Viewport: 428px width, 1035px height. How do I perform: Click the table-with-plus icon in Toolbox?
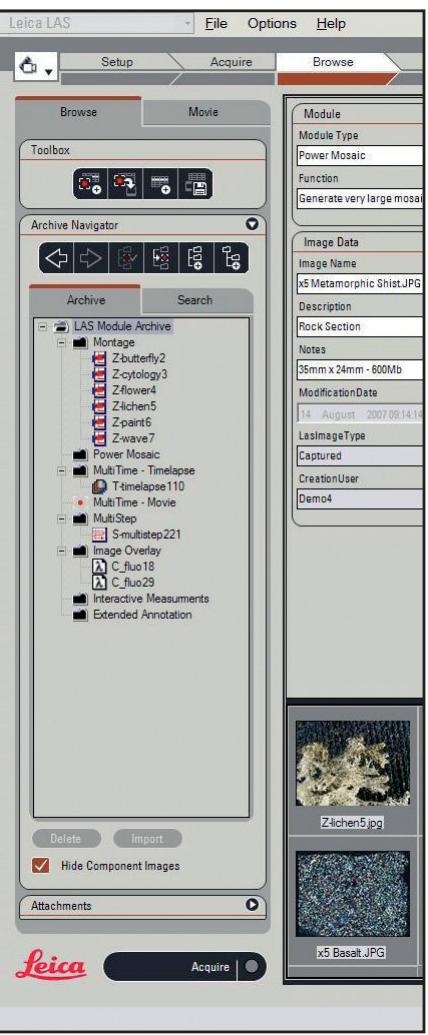(x=160, y=185)
